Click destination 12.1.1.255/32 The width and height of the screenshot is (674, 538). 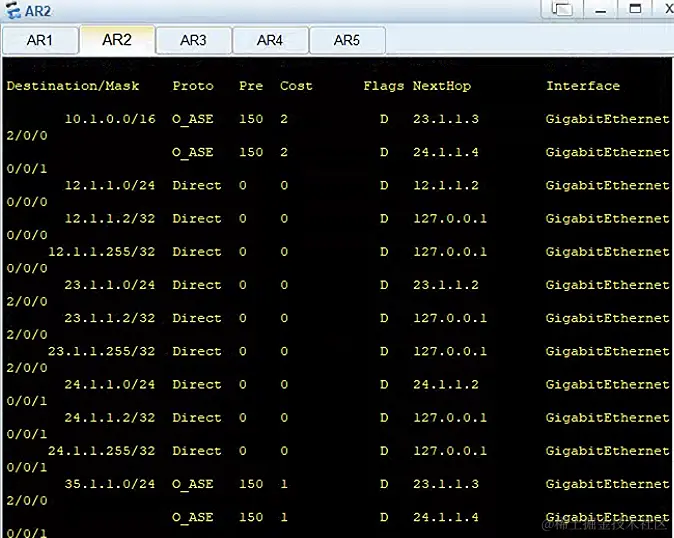[102, 252]
